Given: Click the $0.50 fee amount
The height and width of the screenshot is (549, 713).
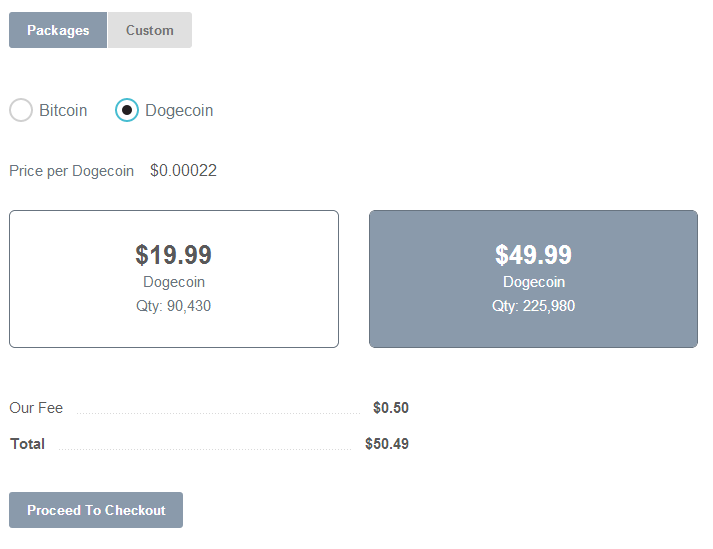Looking at the screenshot, I should tap(390, 408).
